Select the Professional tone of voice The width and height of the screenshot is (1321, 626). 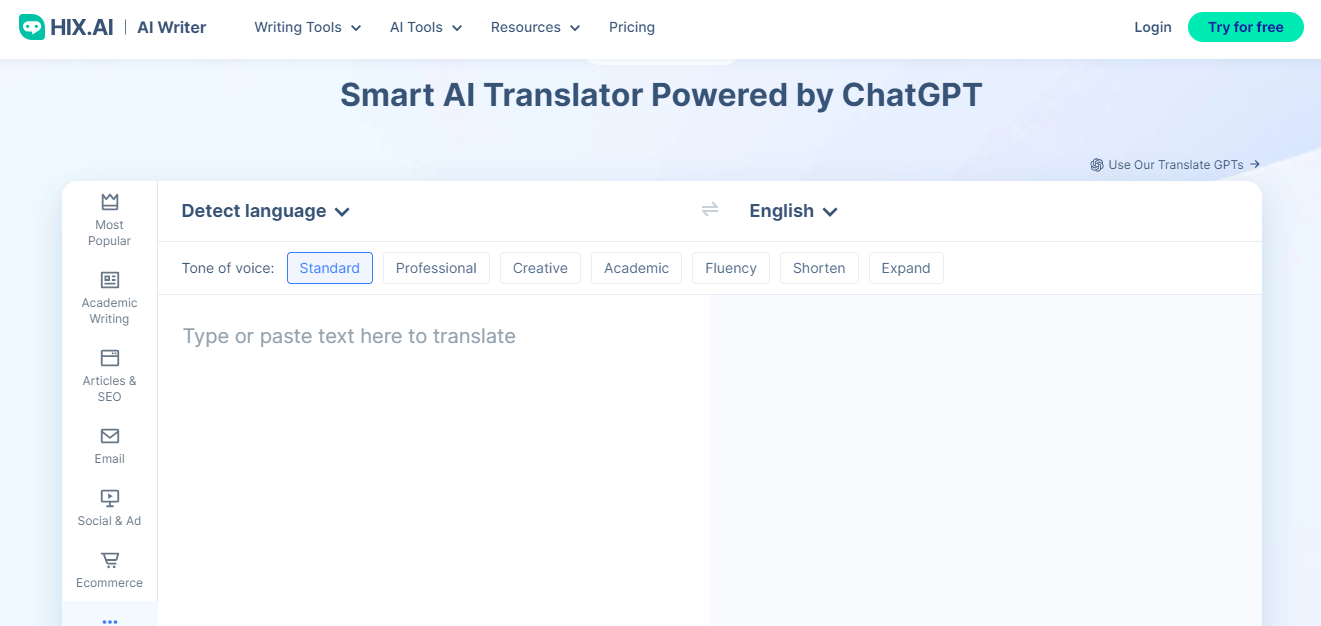pyautogui.click(x=436, y=268)
